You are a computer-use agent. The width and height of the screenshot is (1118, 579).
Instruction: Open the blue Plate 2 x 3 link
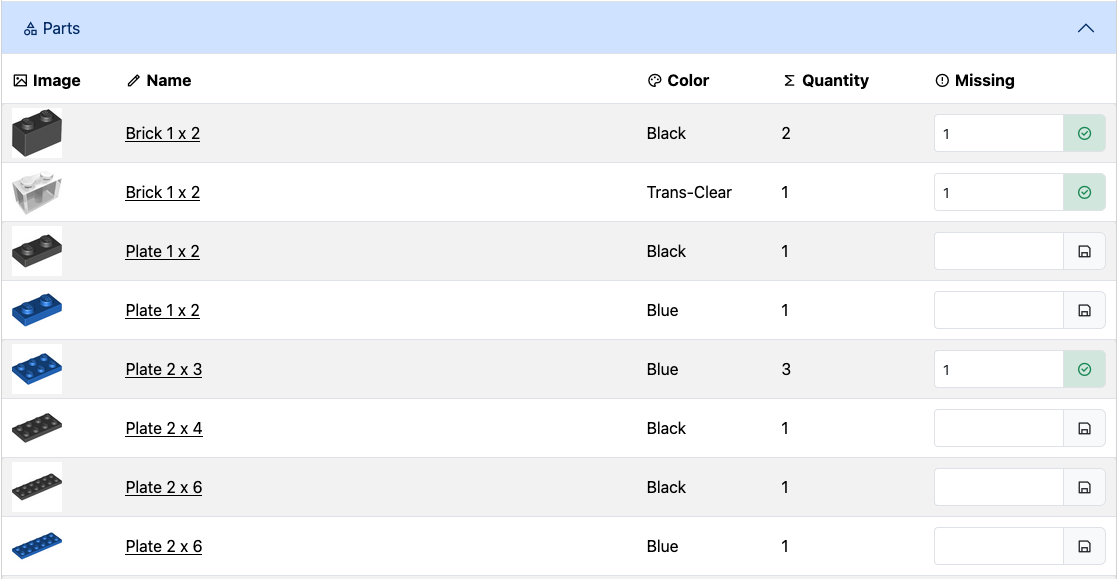tap(163, 369)
